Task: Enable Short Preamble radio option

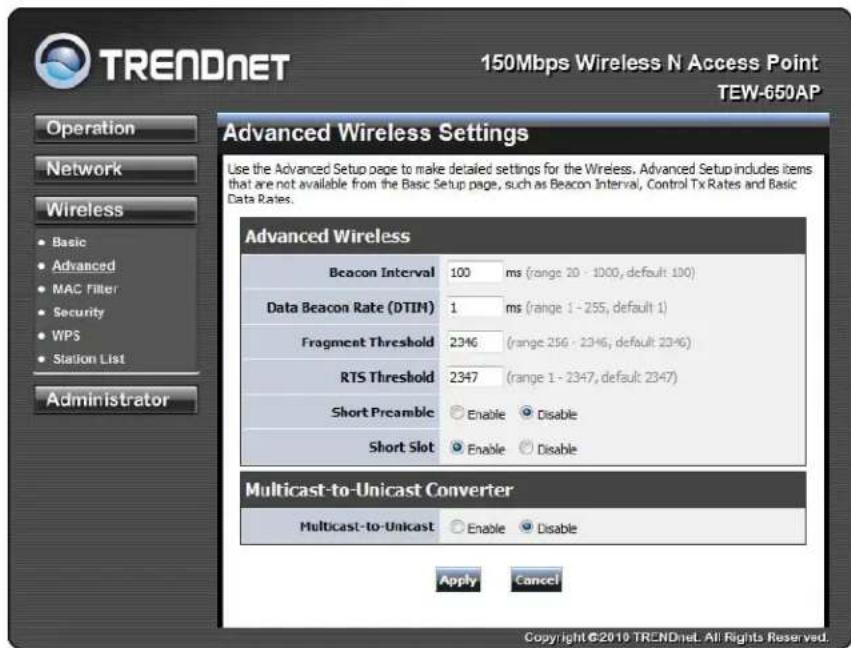Action: point(457,413)
